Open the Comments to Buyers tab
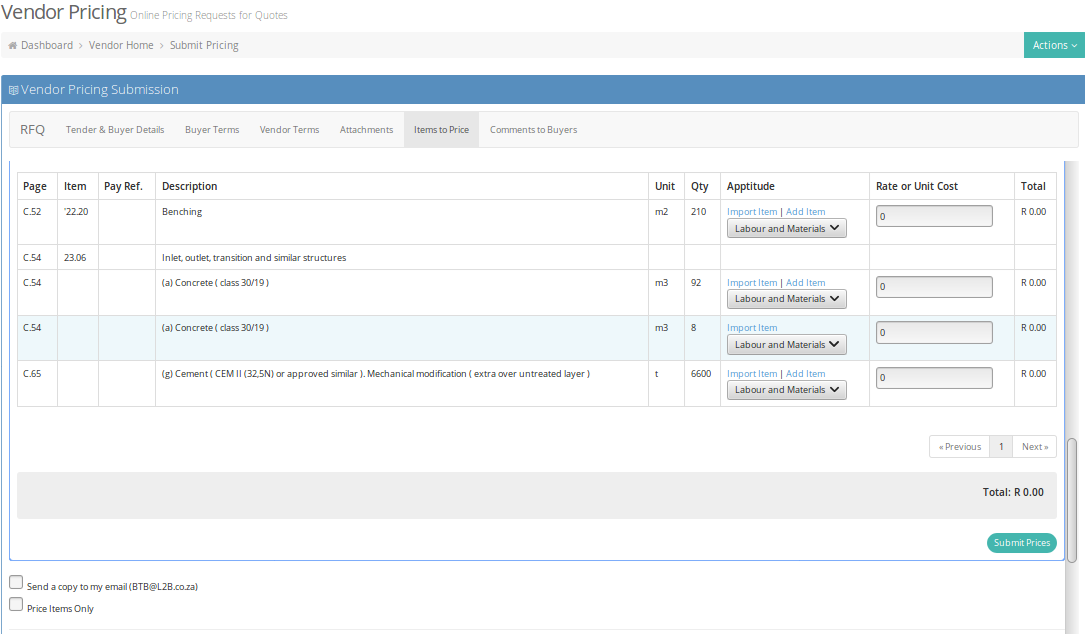1085x634 pixels. (x=534, y=129)
